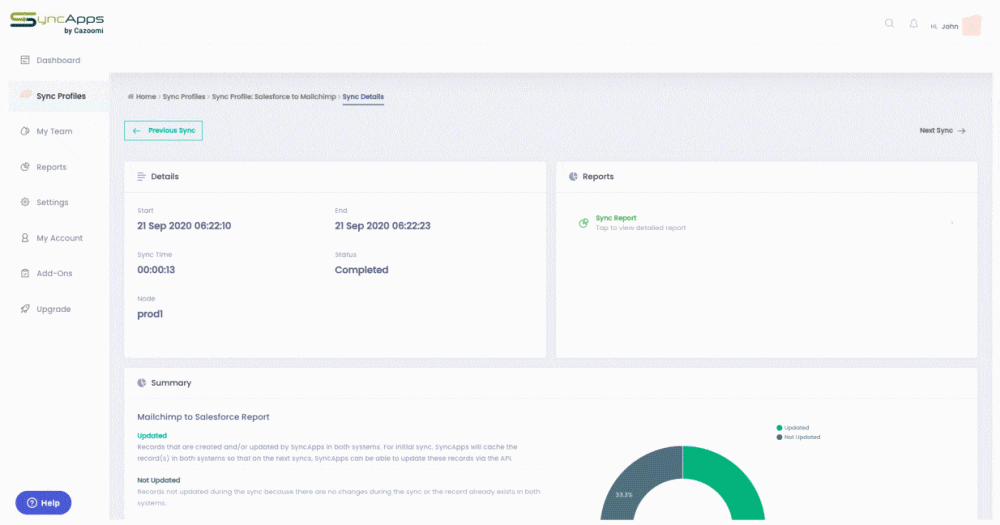Click the Settings gear icon in sidebar
The width and height of the screenshot is (1000, 525).
point(25,202)
